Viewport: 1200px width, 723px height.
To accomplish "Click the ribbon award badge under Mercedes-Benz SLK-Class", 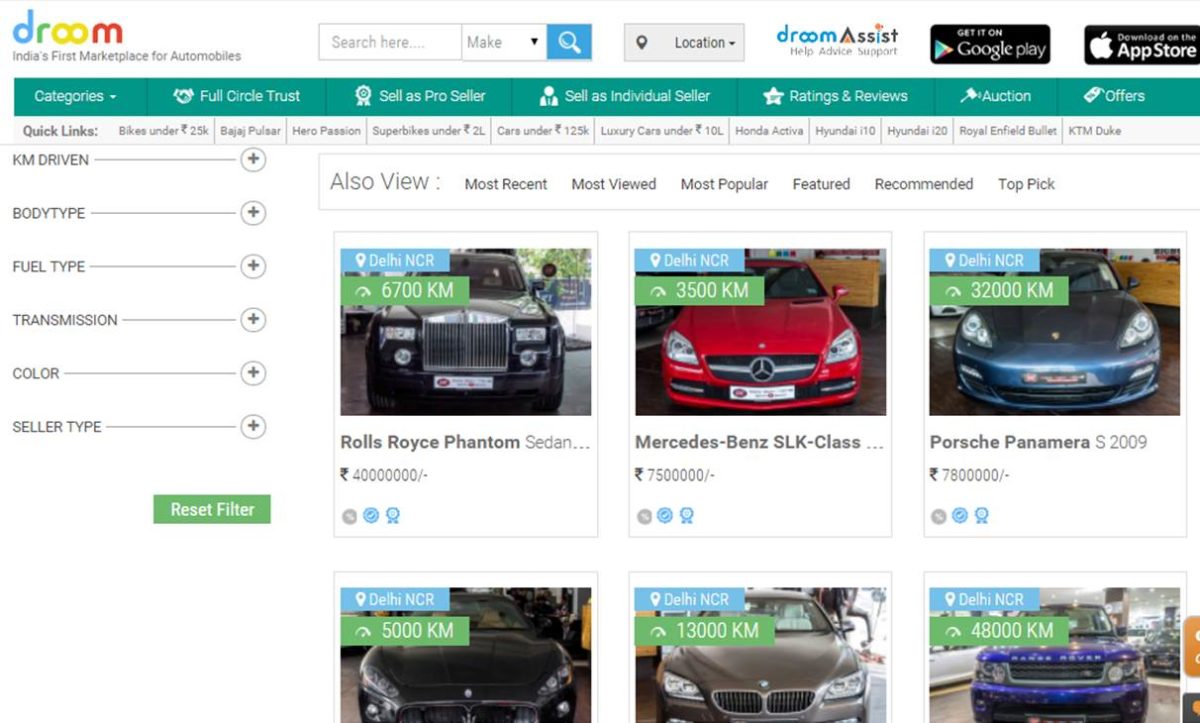I will point(687,516).
